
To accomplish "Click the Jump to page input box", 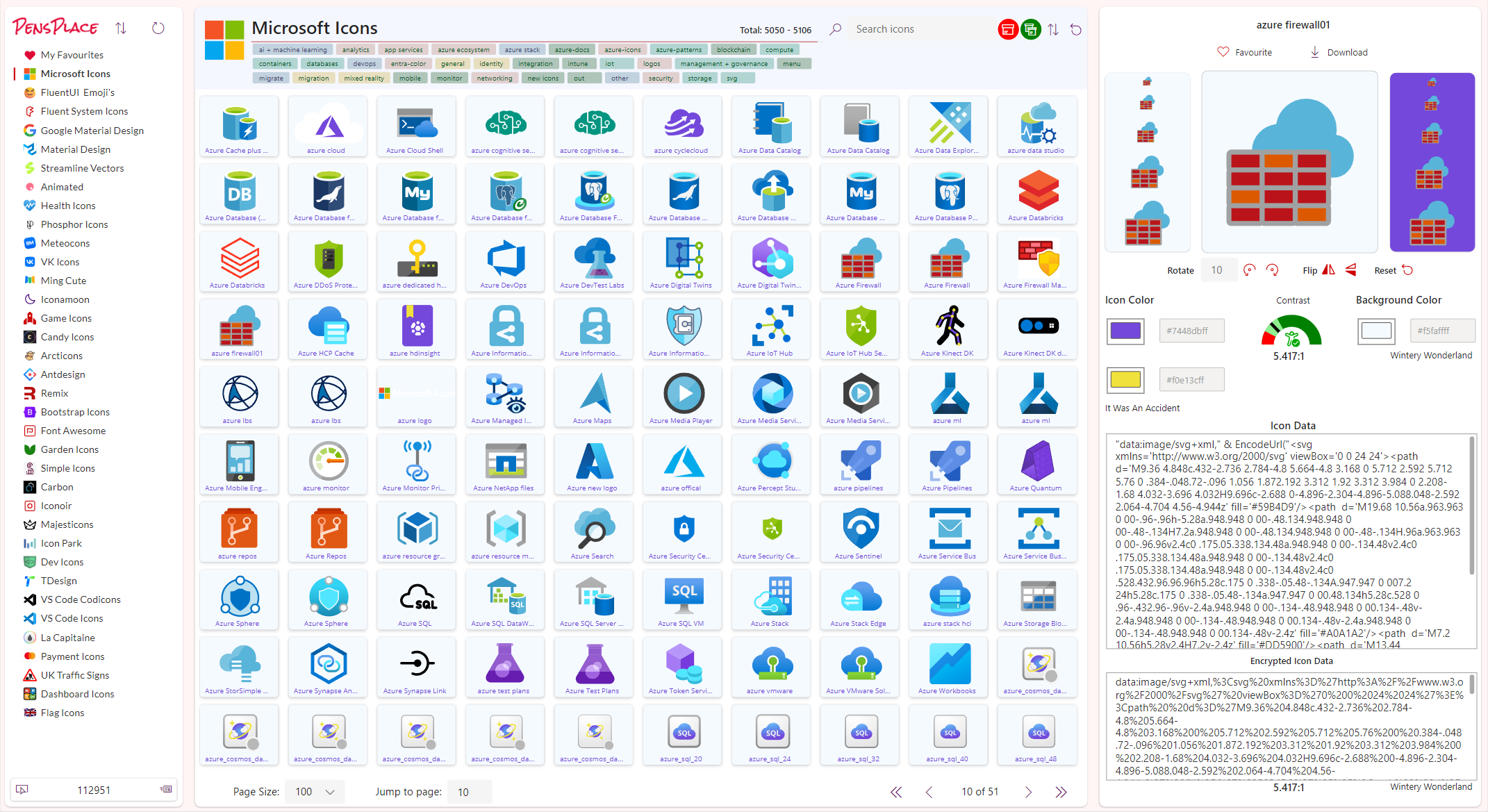I will click(x=470, y=792).
